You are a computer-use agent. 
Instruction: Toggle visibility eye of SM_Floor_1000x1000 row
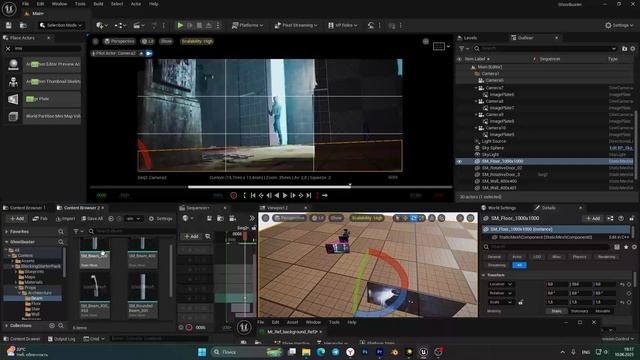tap(459, 162)
